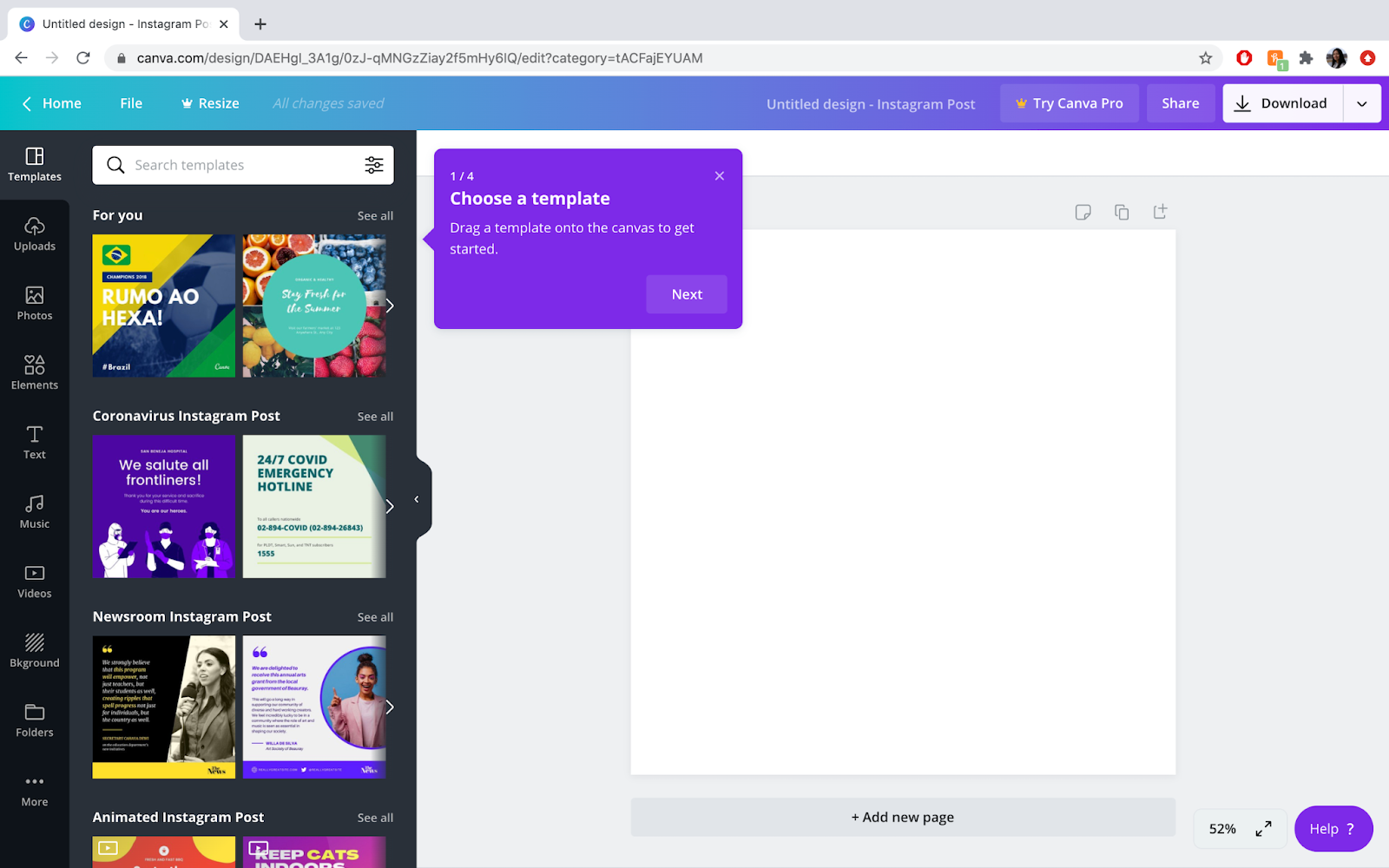
Task: Open the Elements panel
Action: [x=35, y=373]
